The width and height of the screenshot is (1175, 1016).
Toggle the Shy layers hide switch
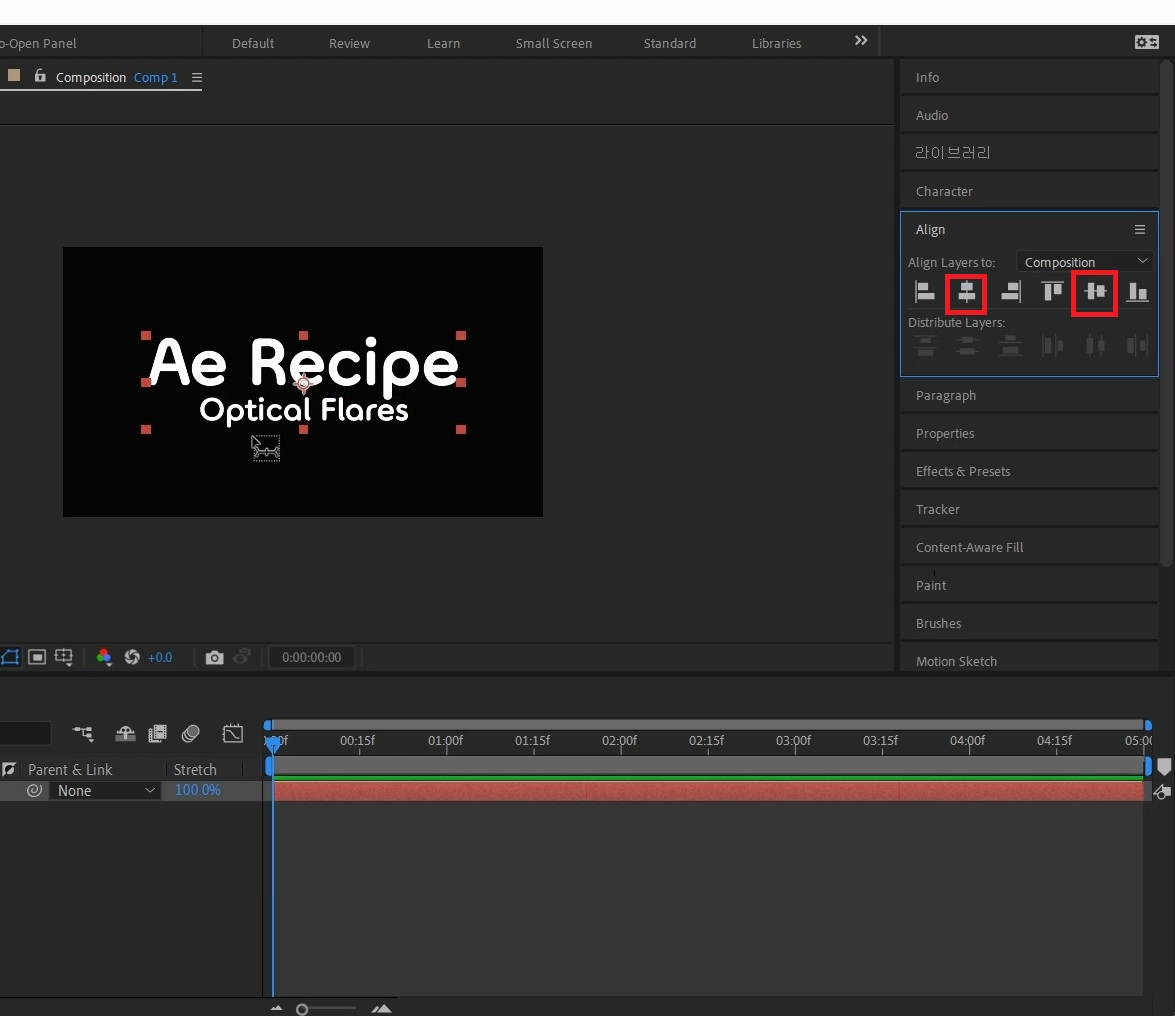(x=125, y=734)
